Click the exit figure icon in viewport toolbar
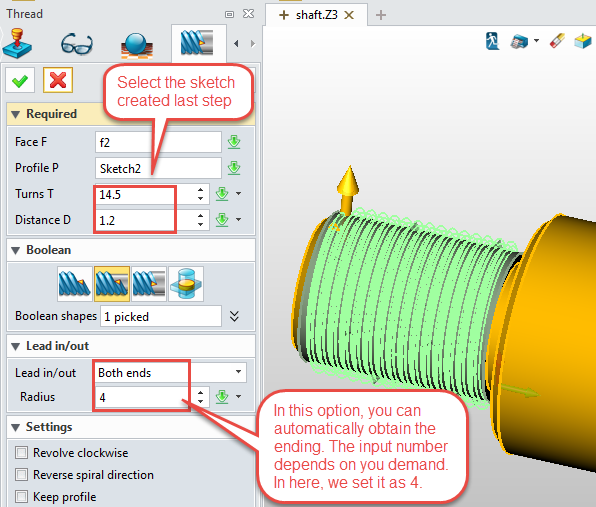This screenshot has width=596, height=507. pyautogui.click(x=492, y=41)
